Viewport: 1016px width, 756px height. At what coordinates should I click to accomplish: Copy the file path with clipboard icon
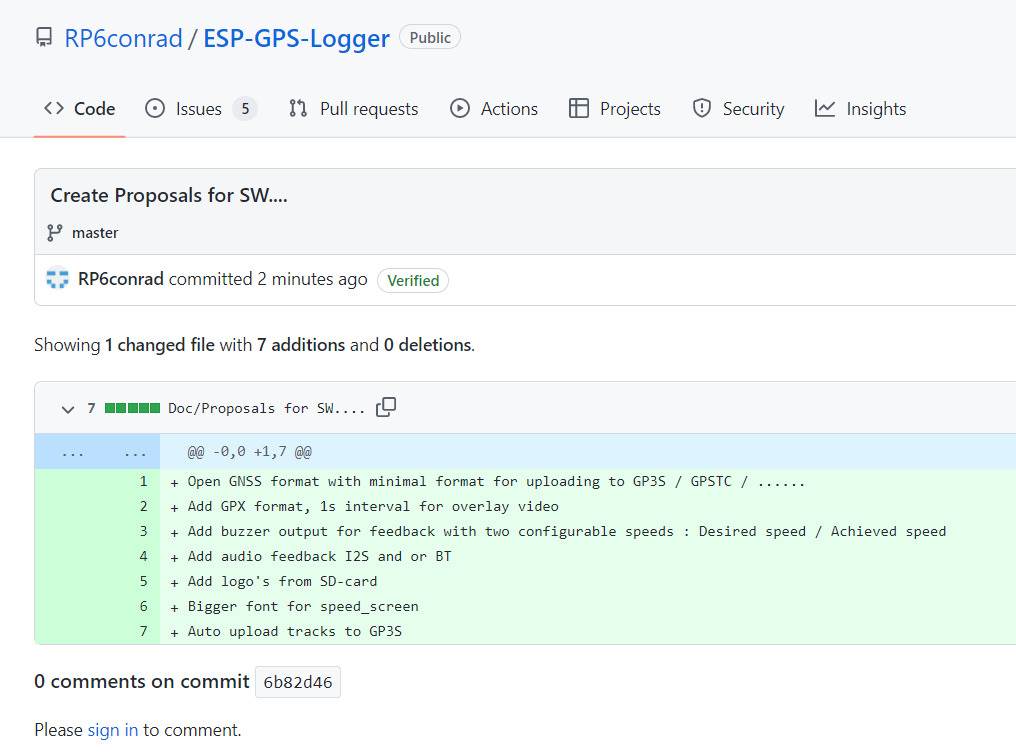[386, 407]
